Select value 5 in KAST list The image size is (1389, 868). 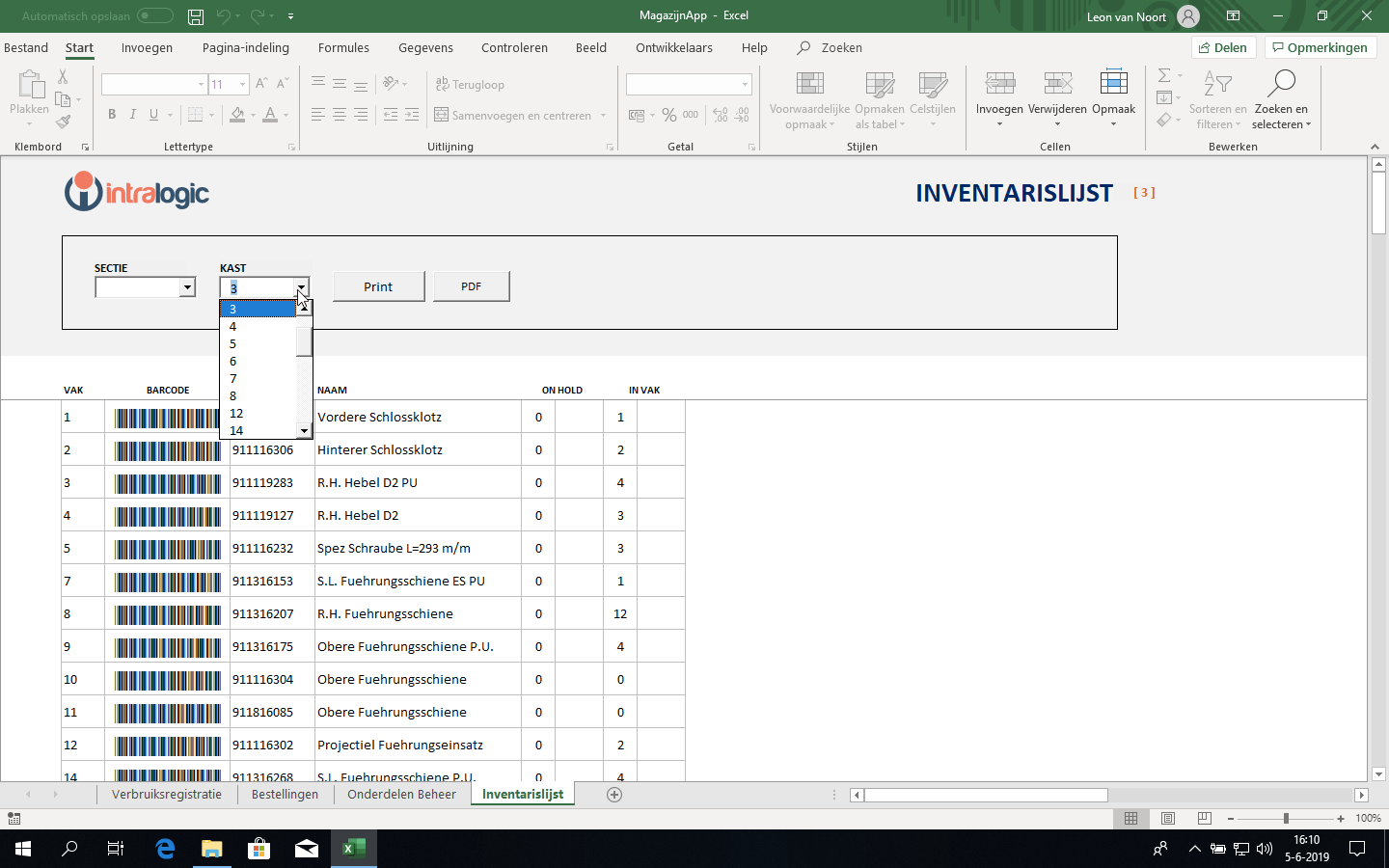[233, 344]
